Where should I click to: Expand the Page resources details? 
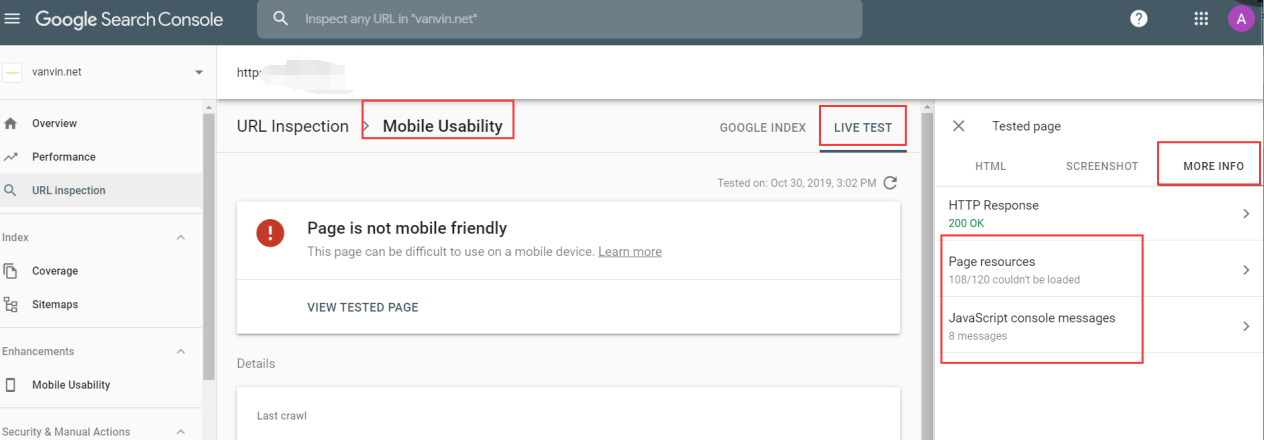1246,269
